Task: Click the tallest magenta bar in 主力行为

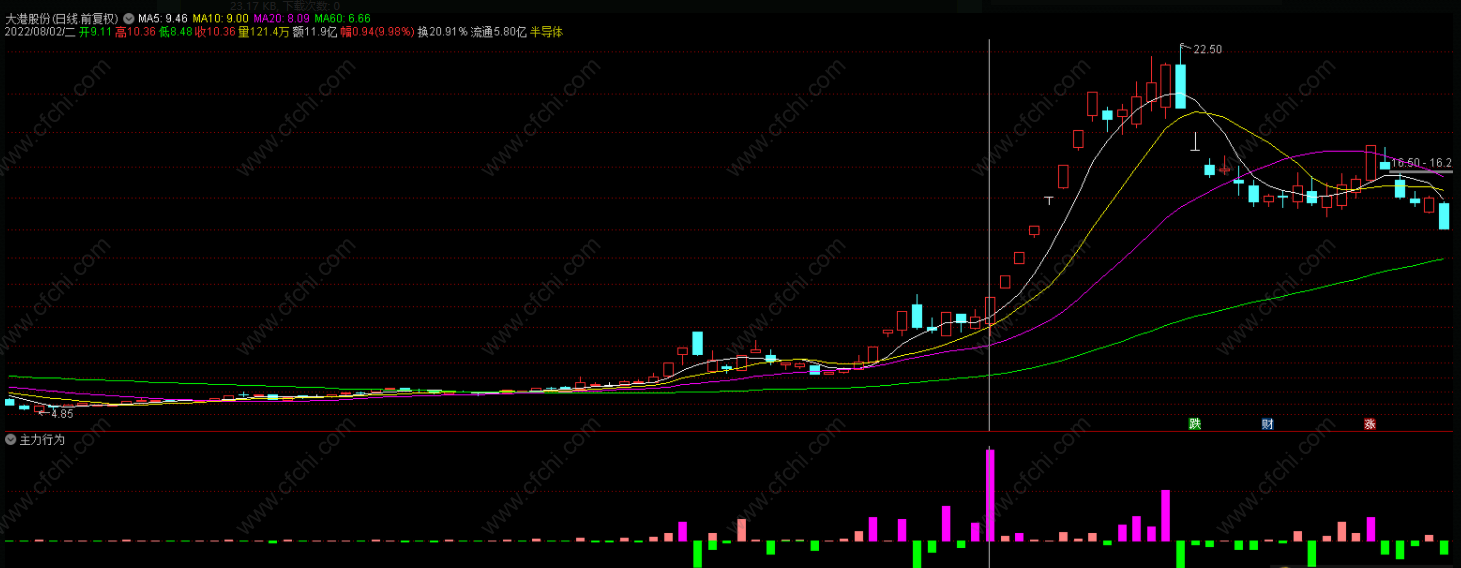Action: (990, 495)
